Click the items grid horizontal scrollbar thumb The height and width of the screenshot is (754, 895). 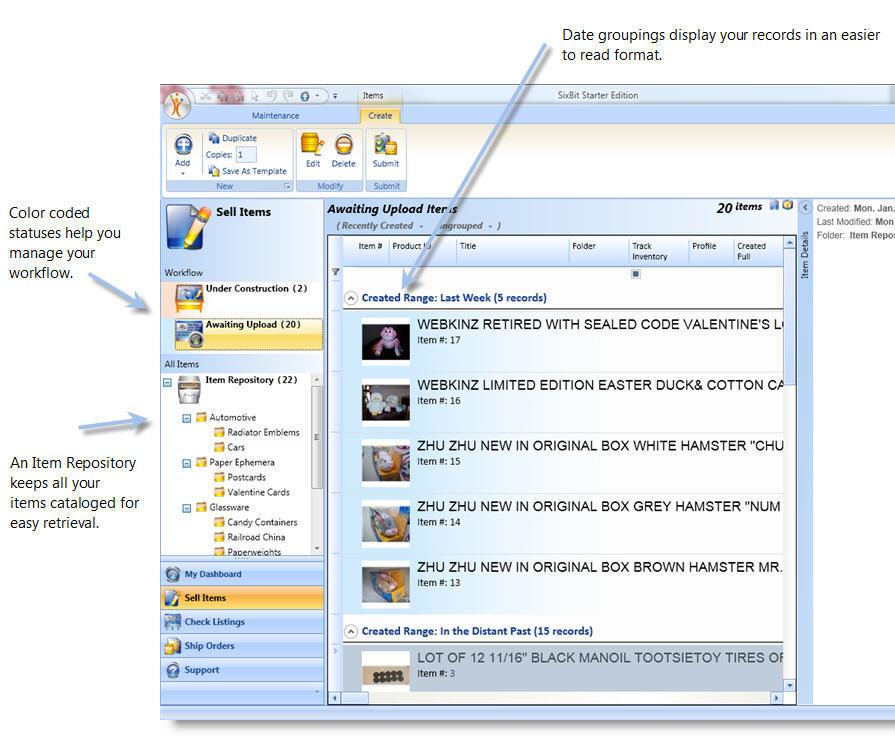click(x=354, y=697)
